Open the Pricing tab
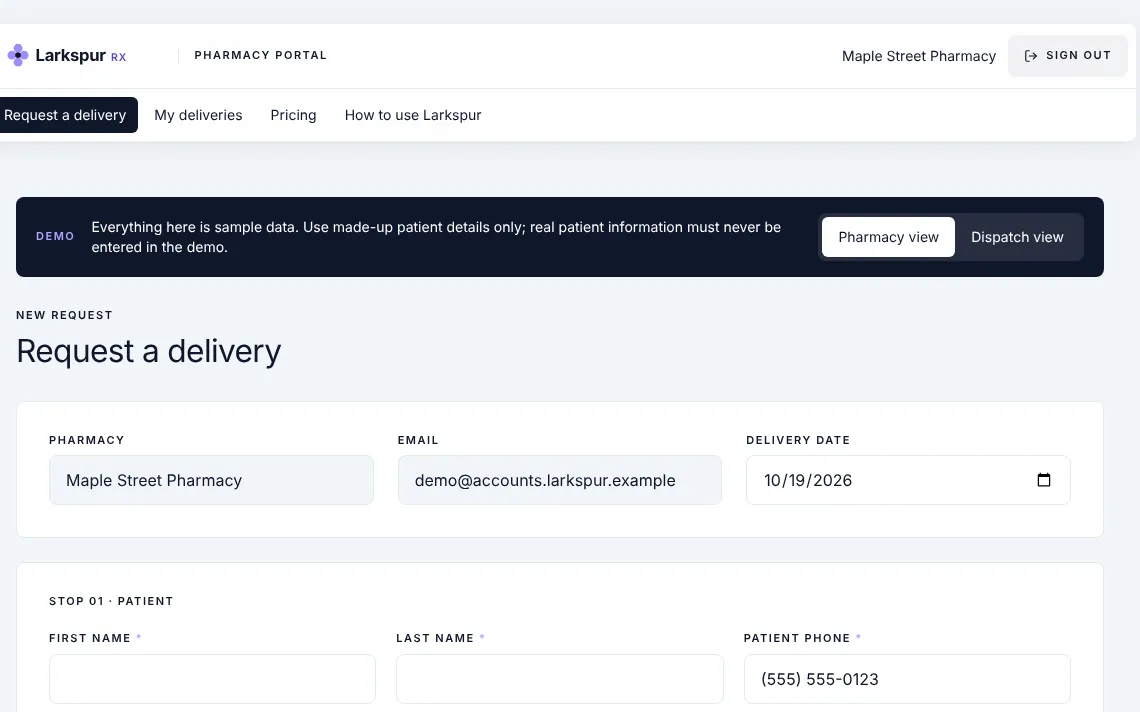This screenshot has height=712, width=1140. (x=293, y=115)
